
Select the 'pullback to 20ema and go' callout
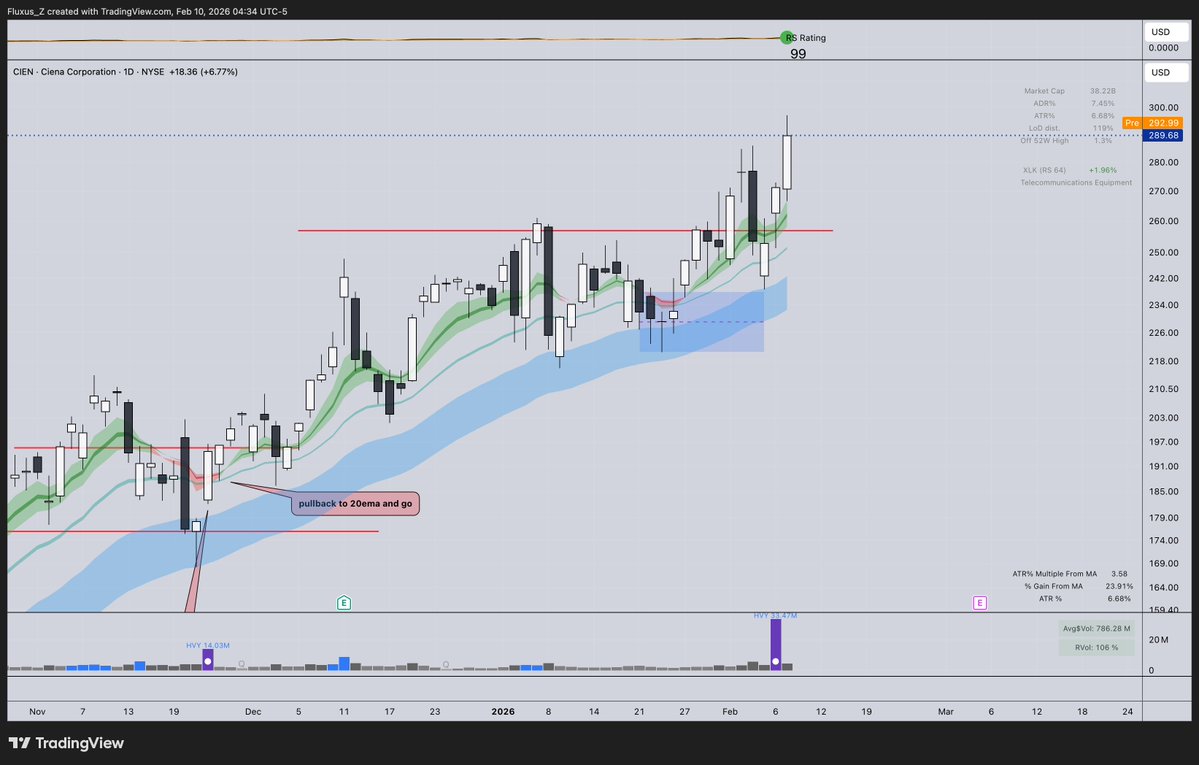pos(355,503)
